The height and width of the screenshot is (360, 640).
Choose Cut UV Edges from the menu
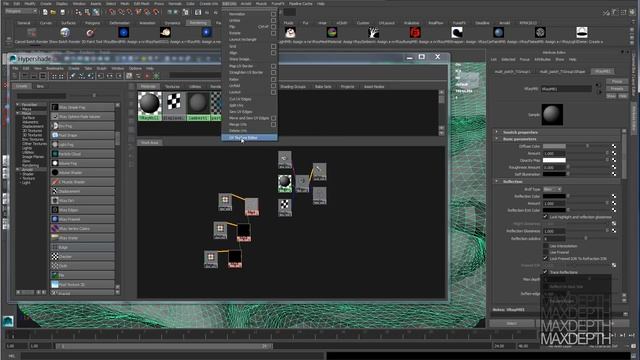pyautogui.click(x=240, y=99)
